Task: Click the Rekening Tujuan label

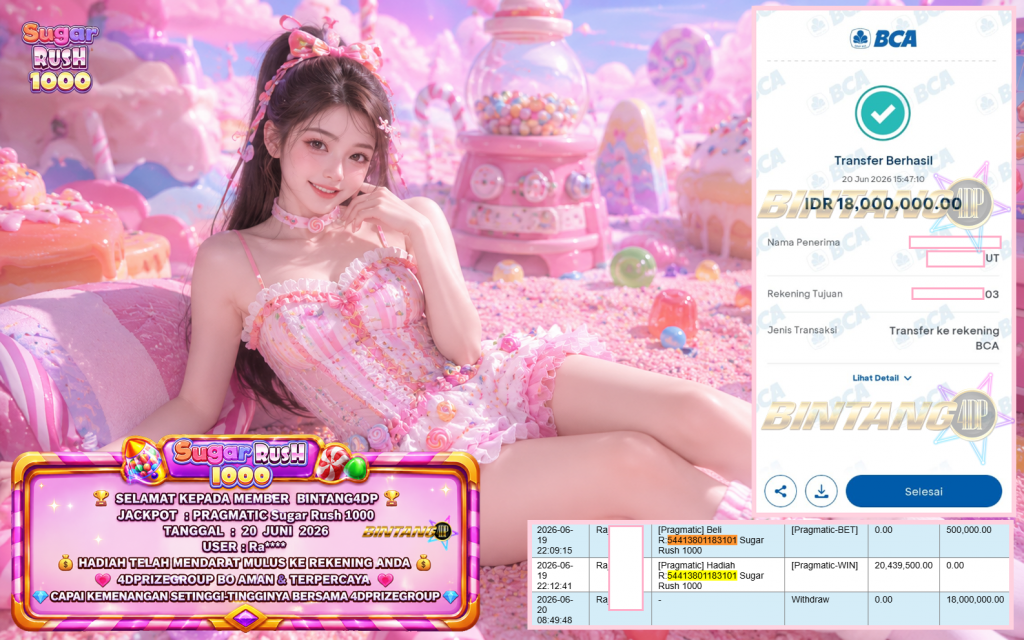Action: point(805,294)
